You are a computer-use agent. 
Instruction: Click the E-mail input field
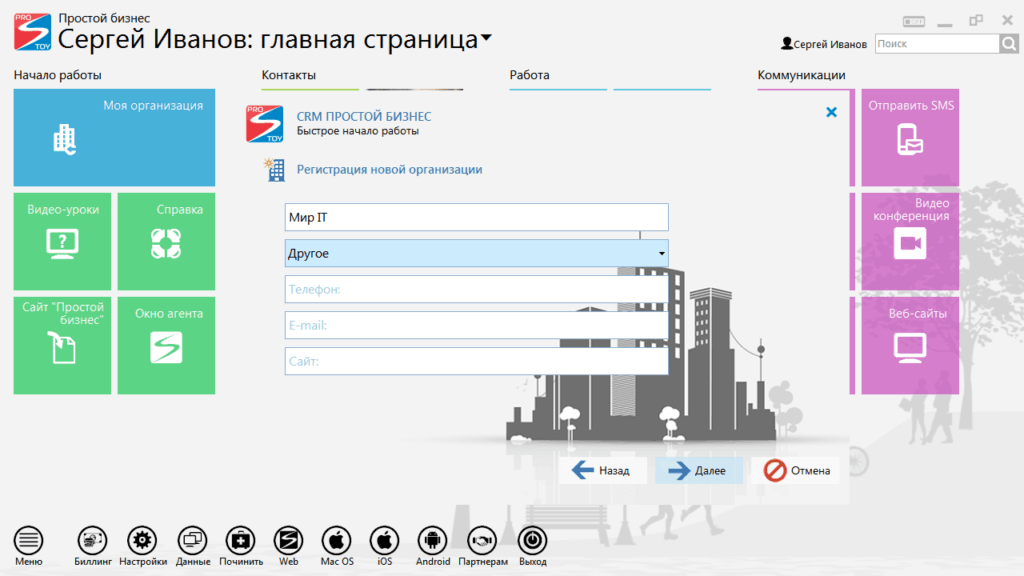477,325
